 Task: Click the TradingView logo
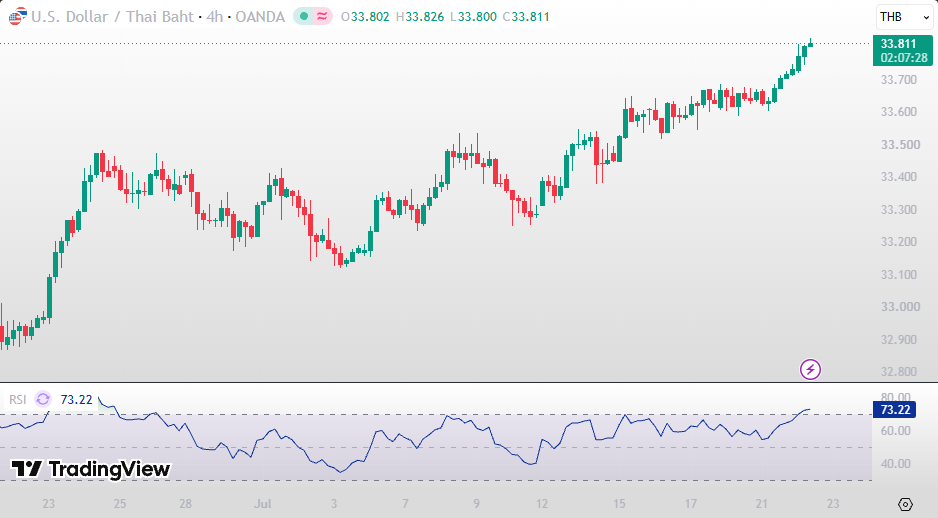pos(91,469)
